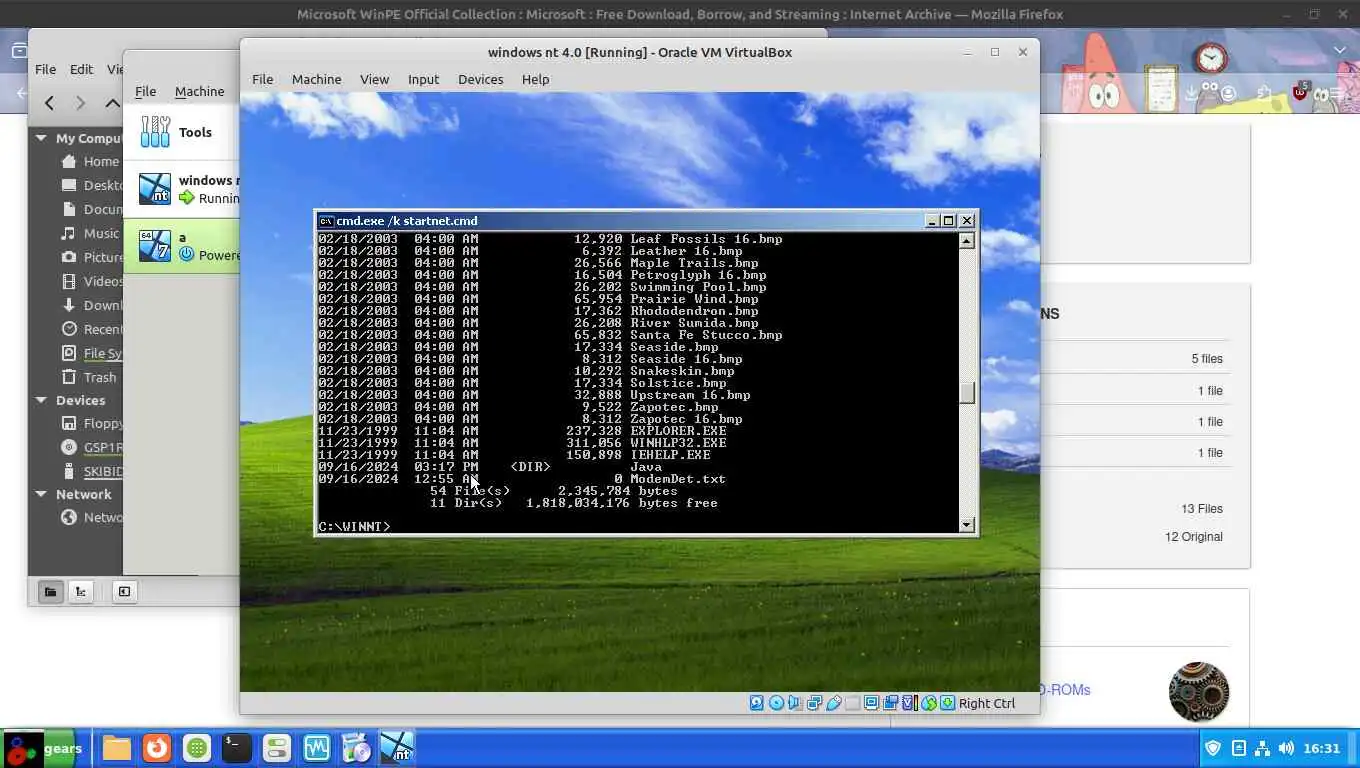Click cmd scrollbar up arrow
Screen dimensions: 1360x768
click(966, 240)
